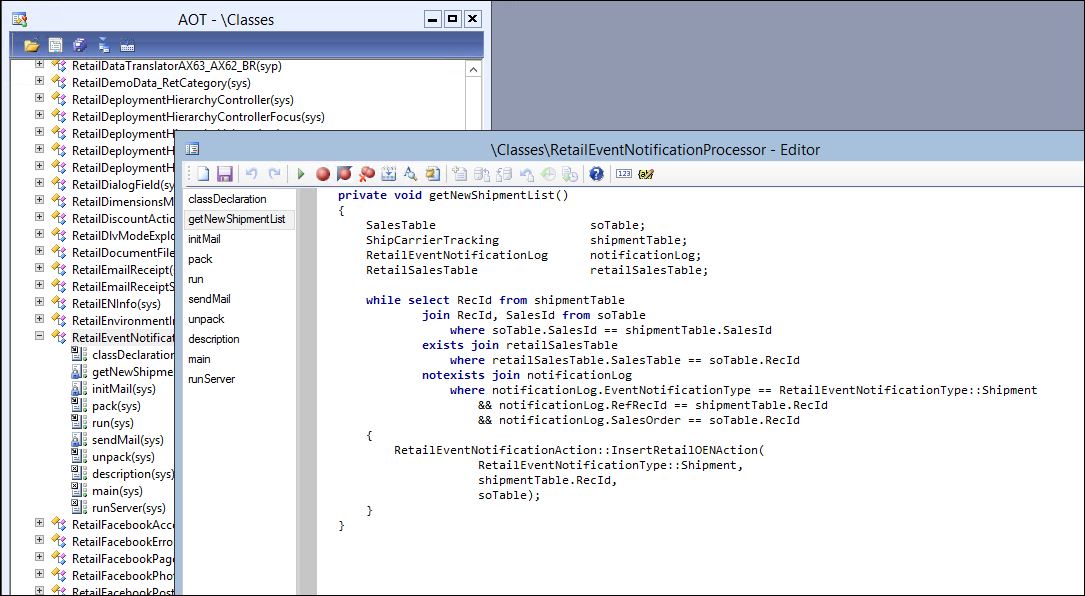Expand the RetailENInfo(sys) class node
Screen dimensions: 1085x596
40,303
